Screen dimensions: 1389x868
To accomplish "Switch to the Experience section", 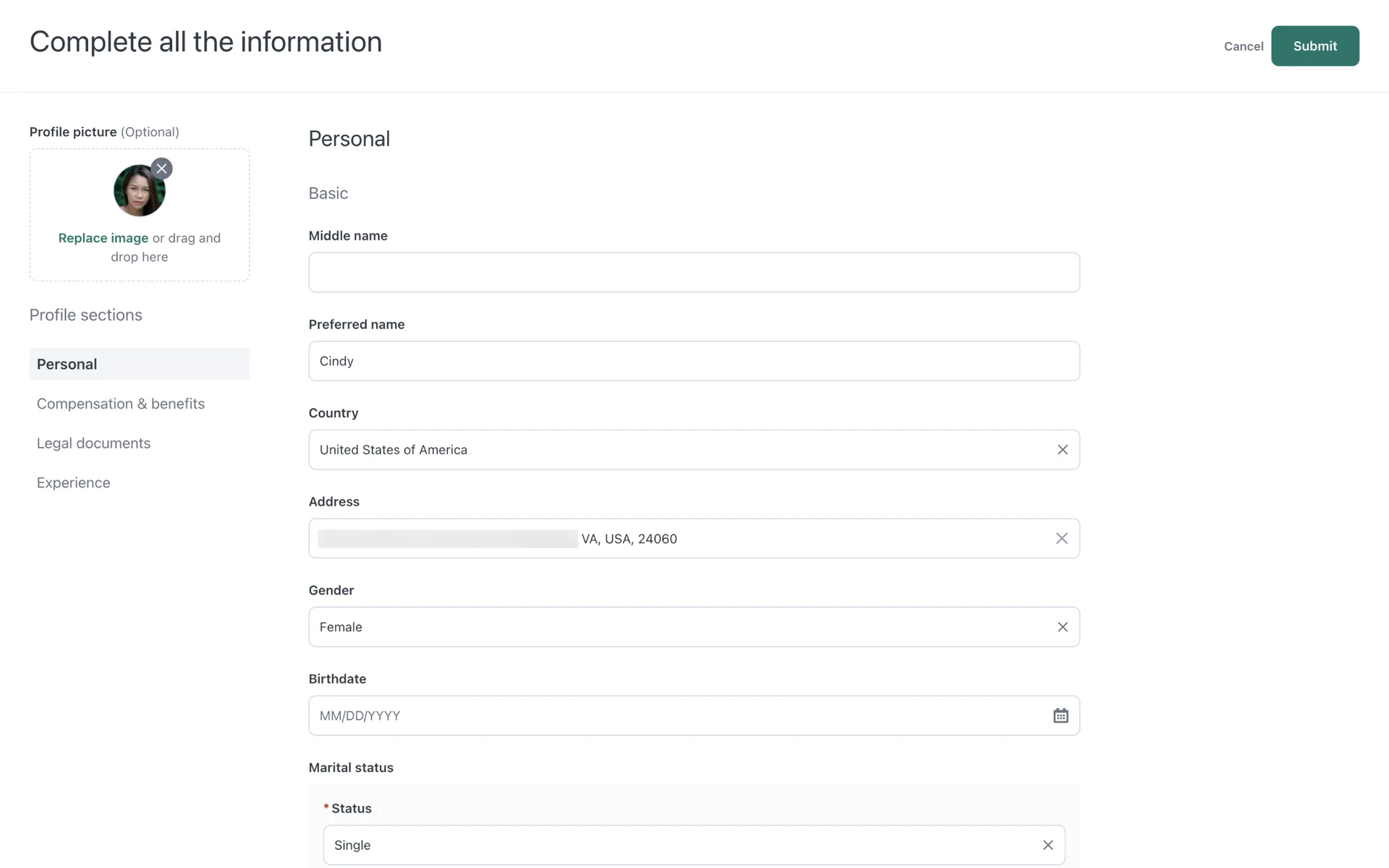I will [74, 482].
